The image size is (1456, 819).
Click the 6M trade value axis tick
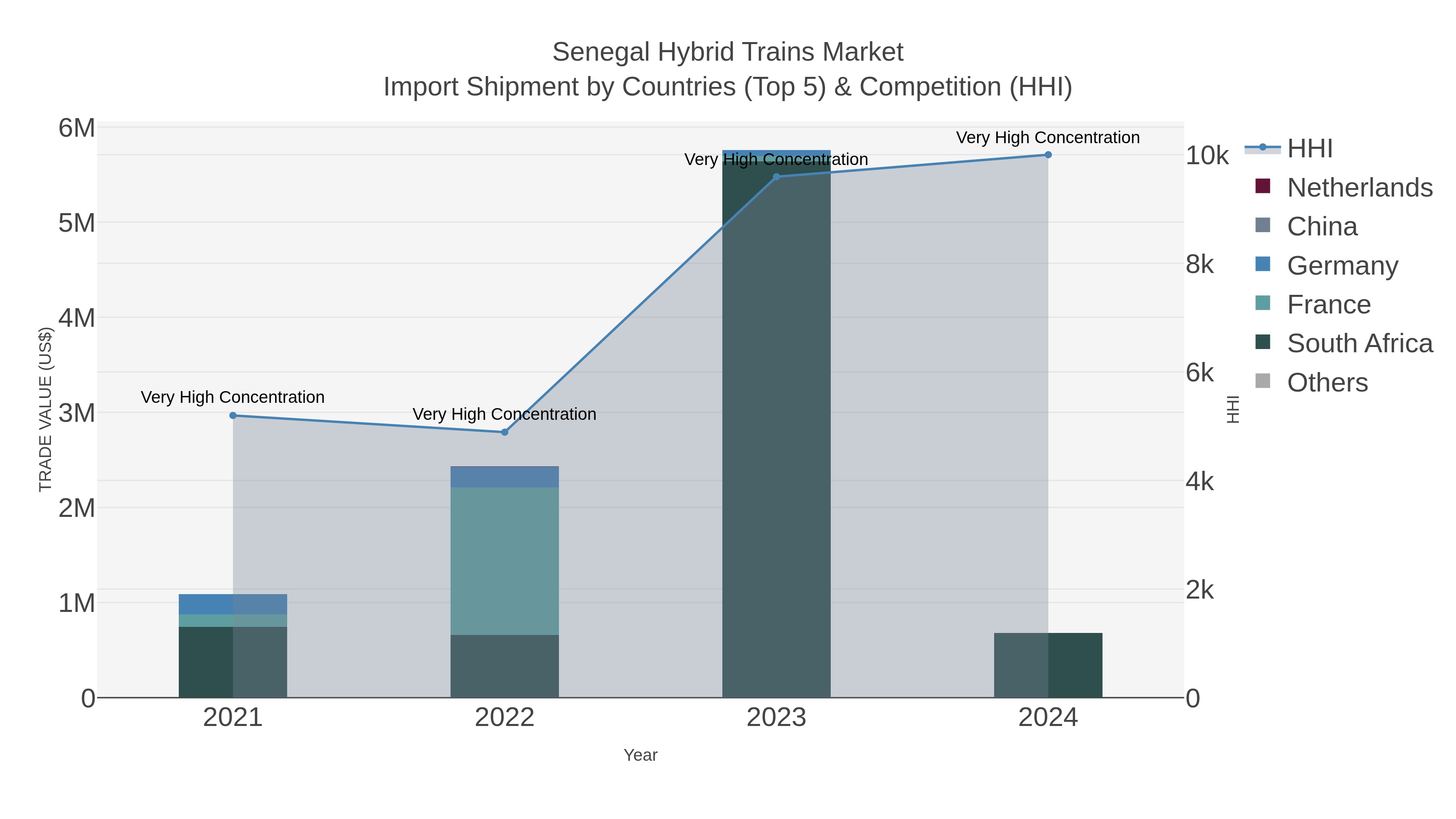pyautogui.click(x=77, y=128)
